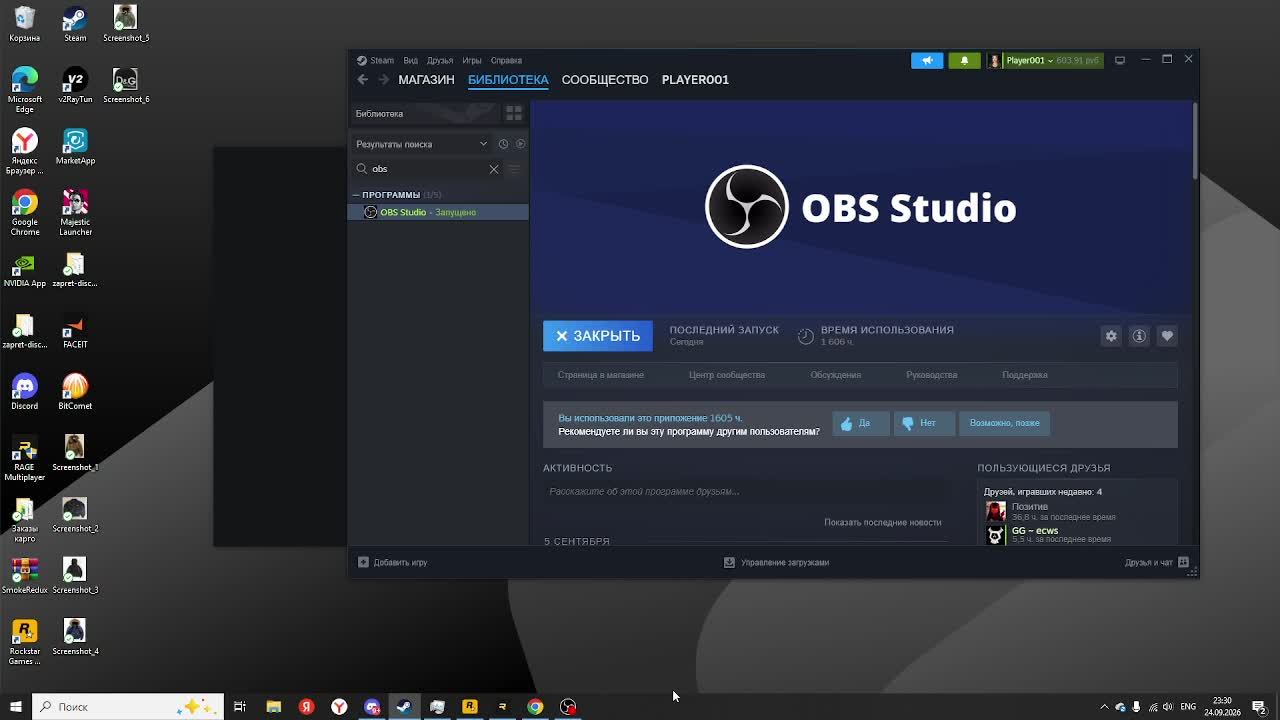Open Центр сообщества link
Viewport: 1280px width, 720px height.
coord(727,375)
